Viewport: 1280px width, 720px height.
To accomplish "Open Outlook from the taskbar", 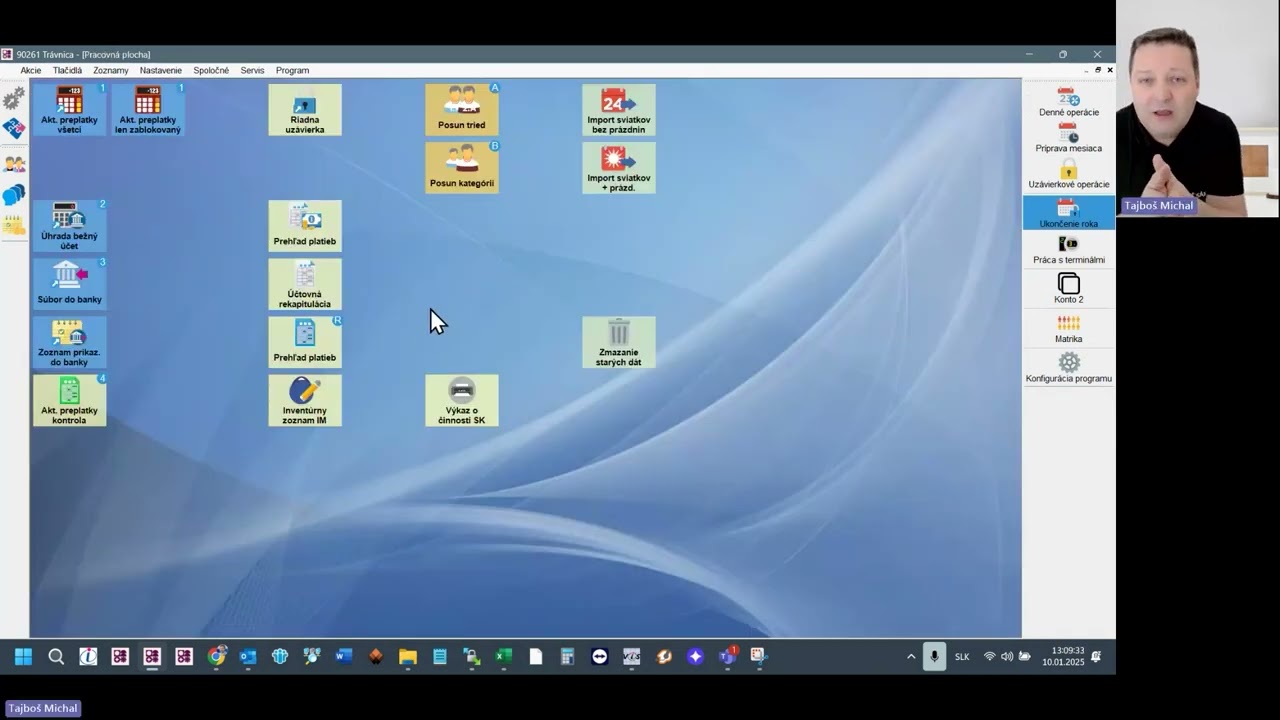I will [248, 657].
